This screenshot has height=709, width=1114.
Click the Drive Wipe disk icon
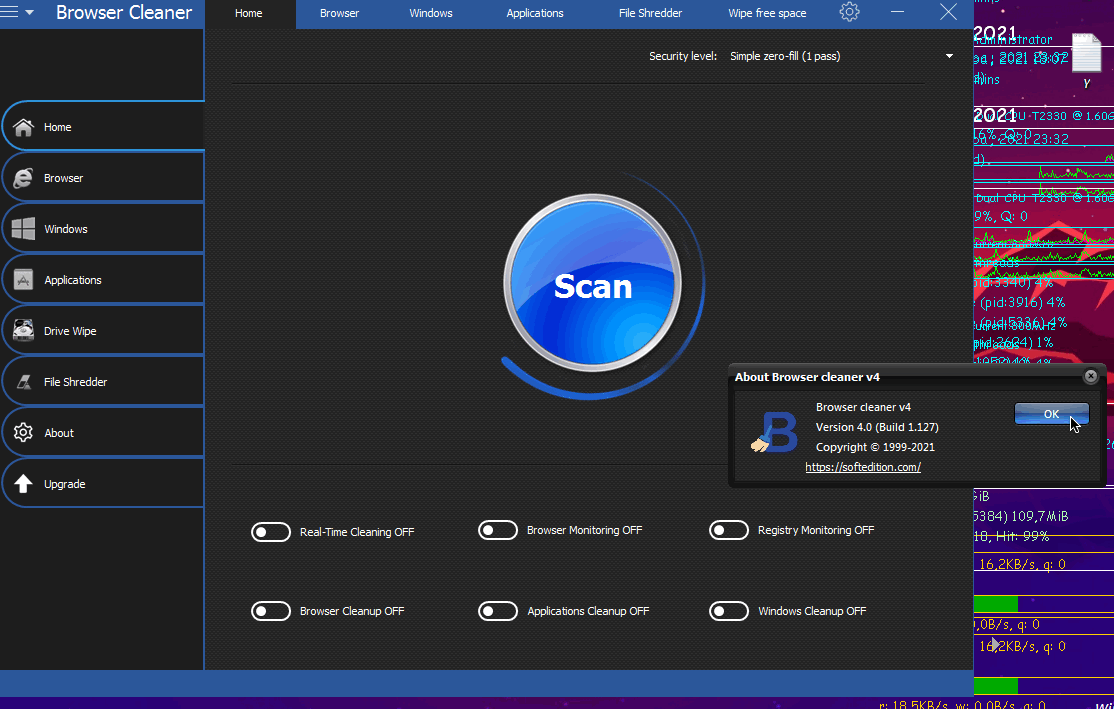pos(23,331)
